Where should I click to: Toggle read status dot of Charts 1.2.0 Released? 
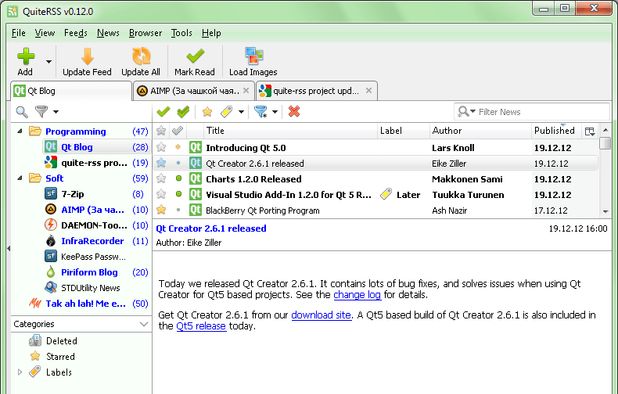(x=179, y=178)
